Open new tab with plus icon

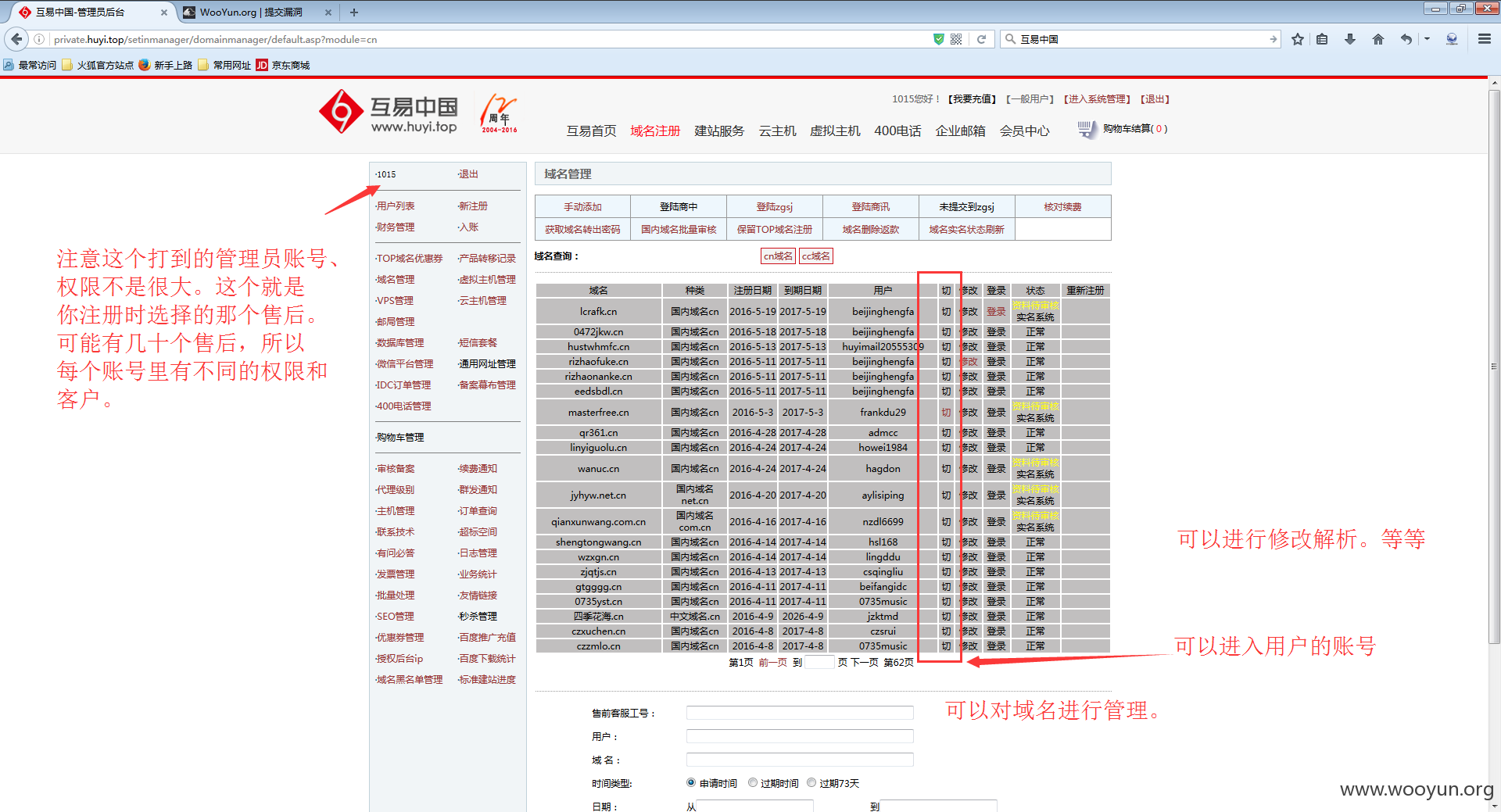(x=354, y=13)
